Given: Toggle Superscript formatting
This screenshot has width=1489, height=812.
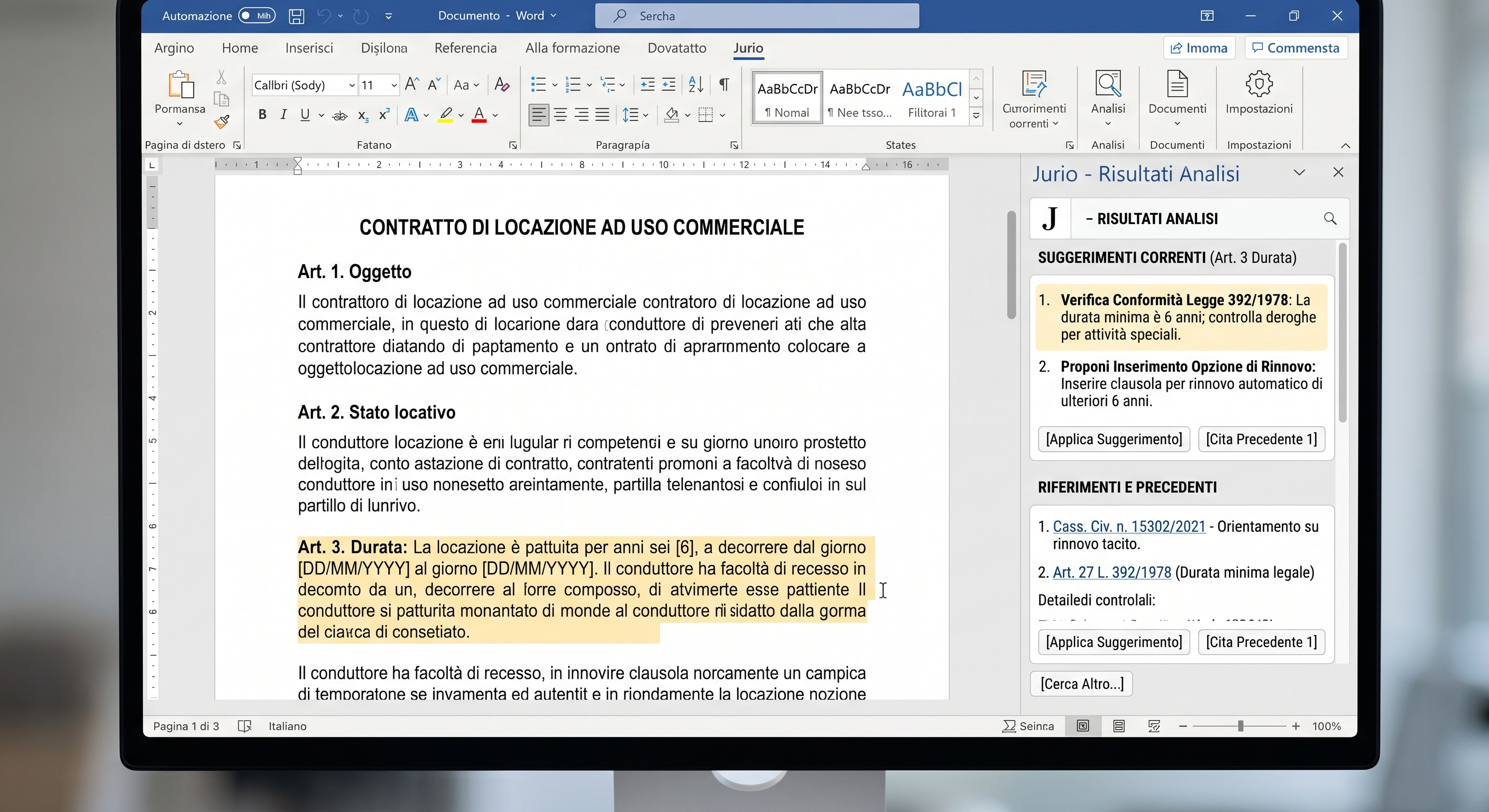Looking at the screenshot, I should [x=384, y=114].
